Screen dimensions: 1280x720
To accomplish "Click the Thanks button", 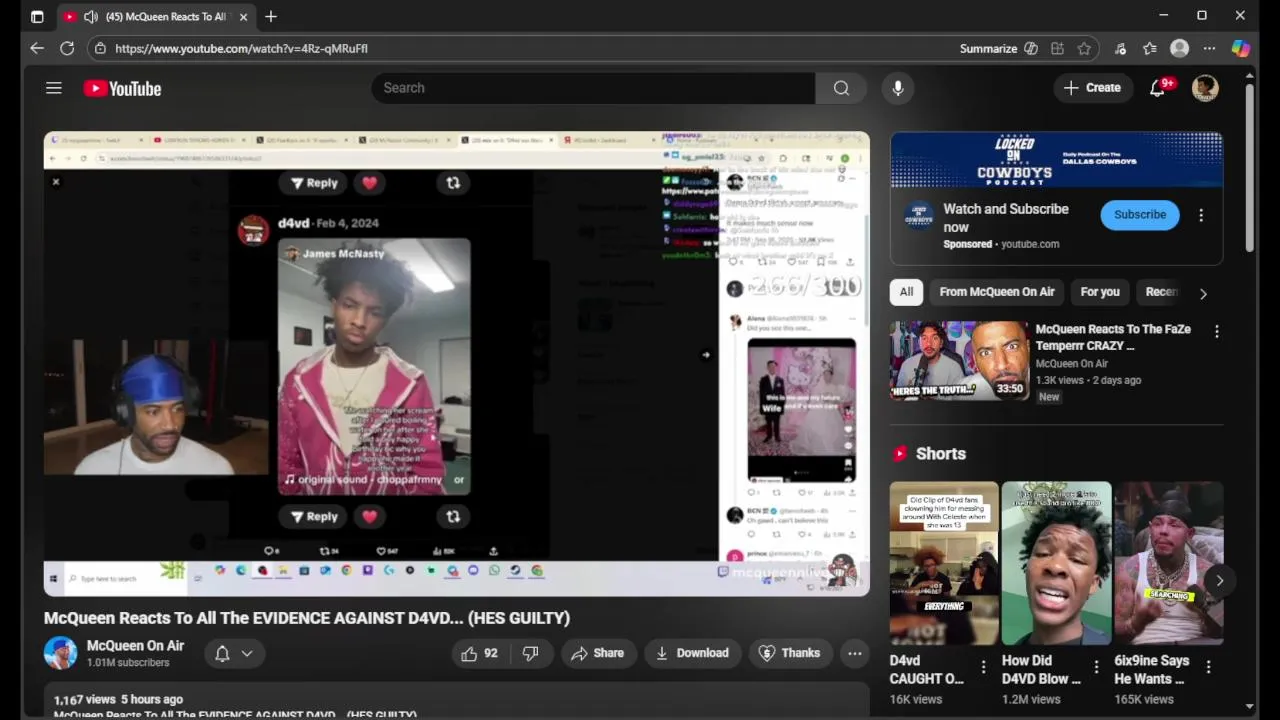I will point(790,653).
